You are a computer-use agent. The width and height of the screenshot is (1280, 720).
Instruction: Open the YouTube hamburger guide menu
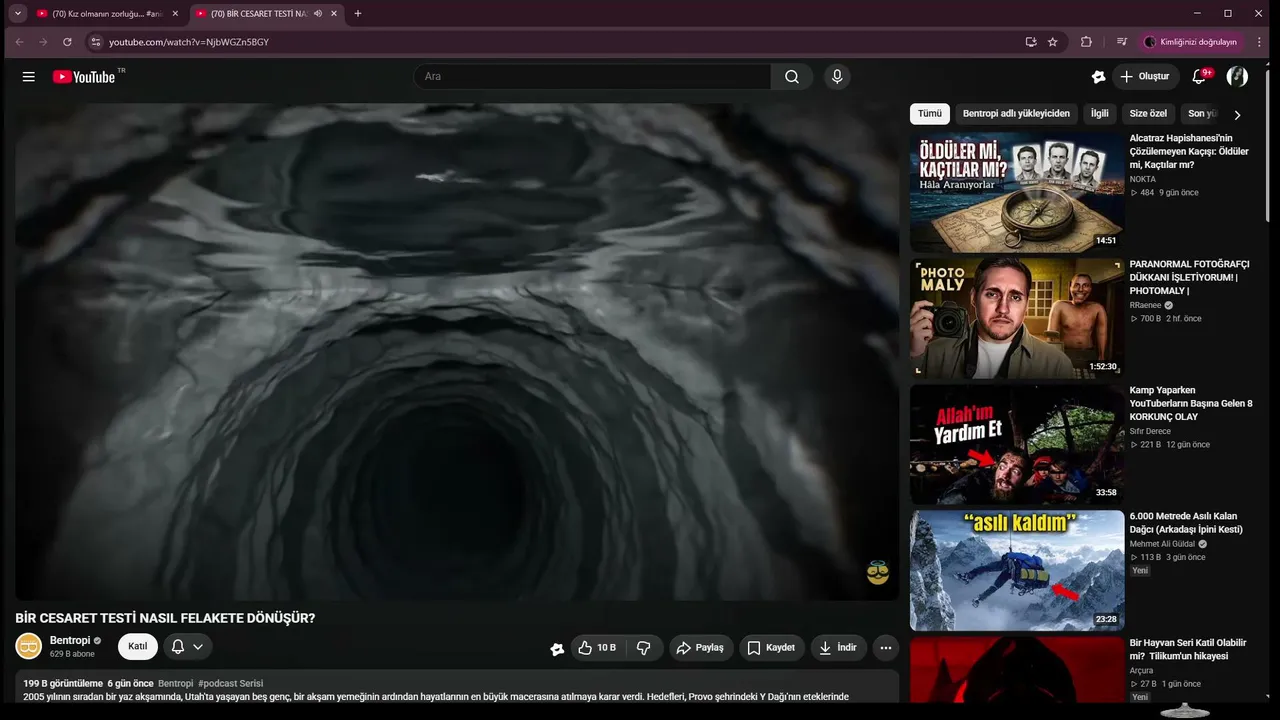pos(29,77)
